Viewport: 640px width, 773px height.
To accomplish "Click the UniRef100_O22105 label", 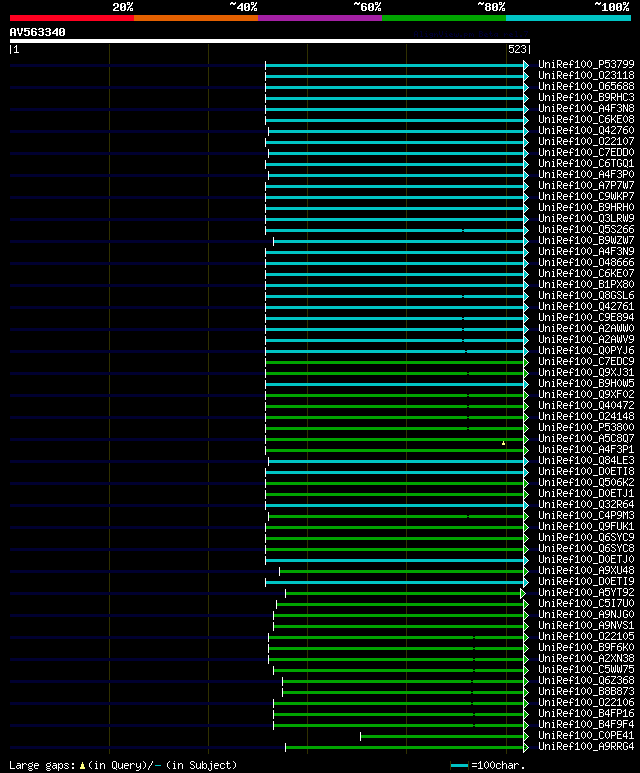I will pyautogui.click(x=586, y=637).
